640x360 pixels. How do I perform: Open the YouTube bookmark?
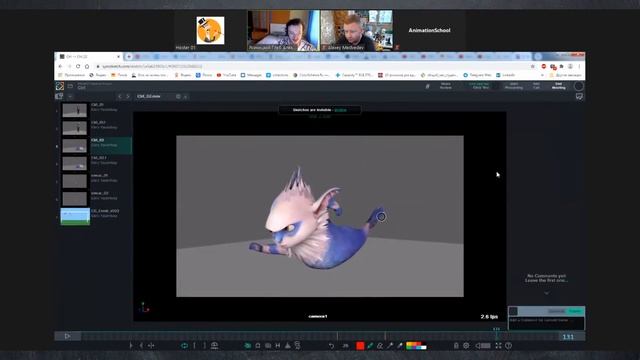click(x=227, y=75)
